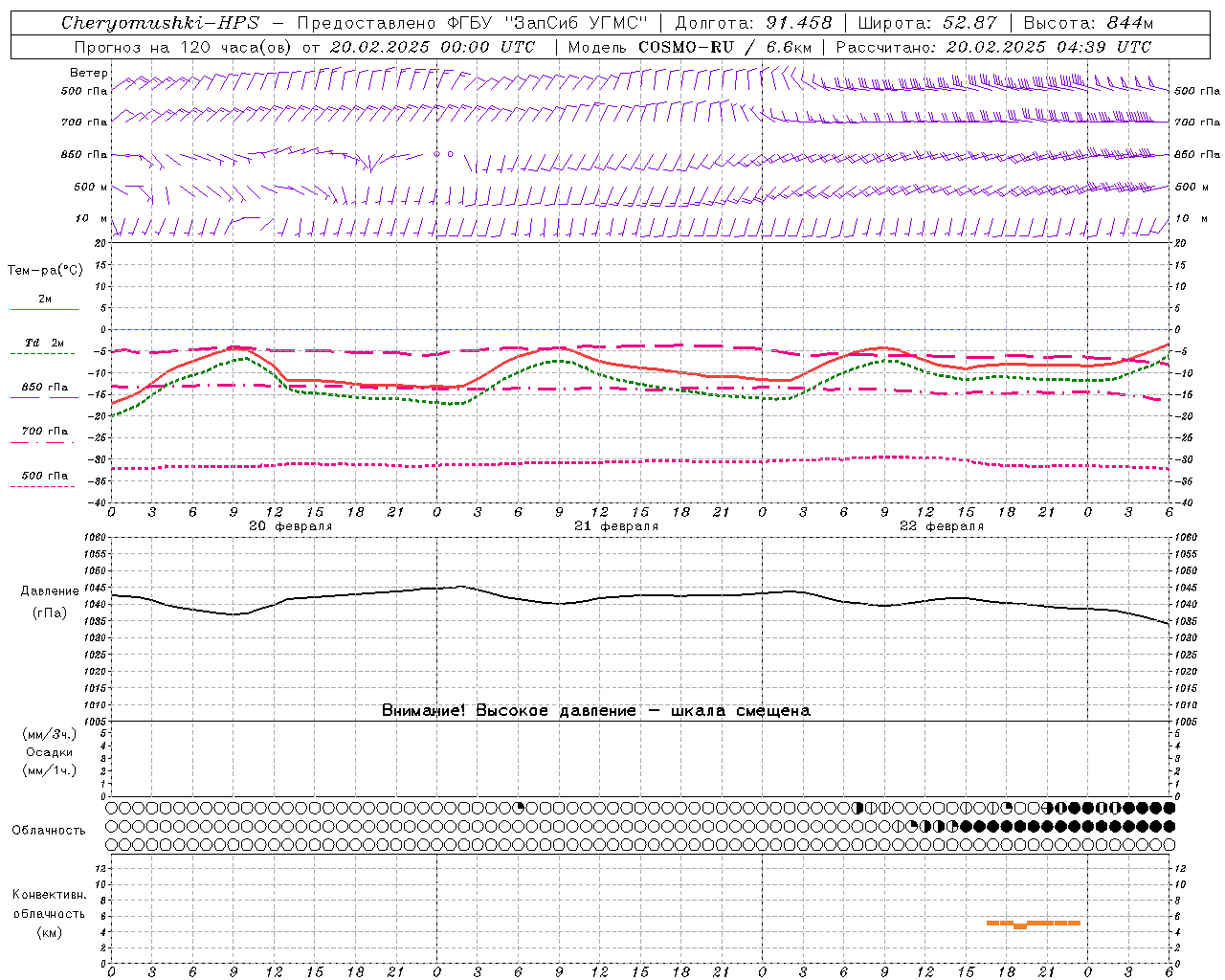The width and height of the screenshot is (1225, 980).
Task: Click the Тем-ра(°C) axis title
Action: [x=45, y=270]
